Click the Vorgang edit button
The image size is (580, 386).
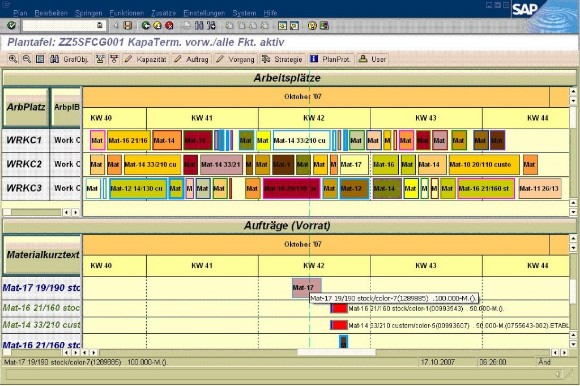point(236,59)
